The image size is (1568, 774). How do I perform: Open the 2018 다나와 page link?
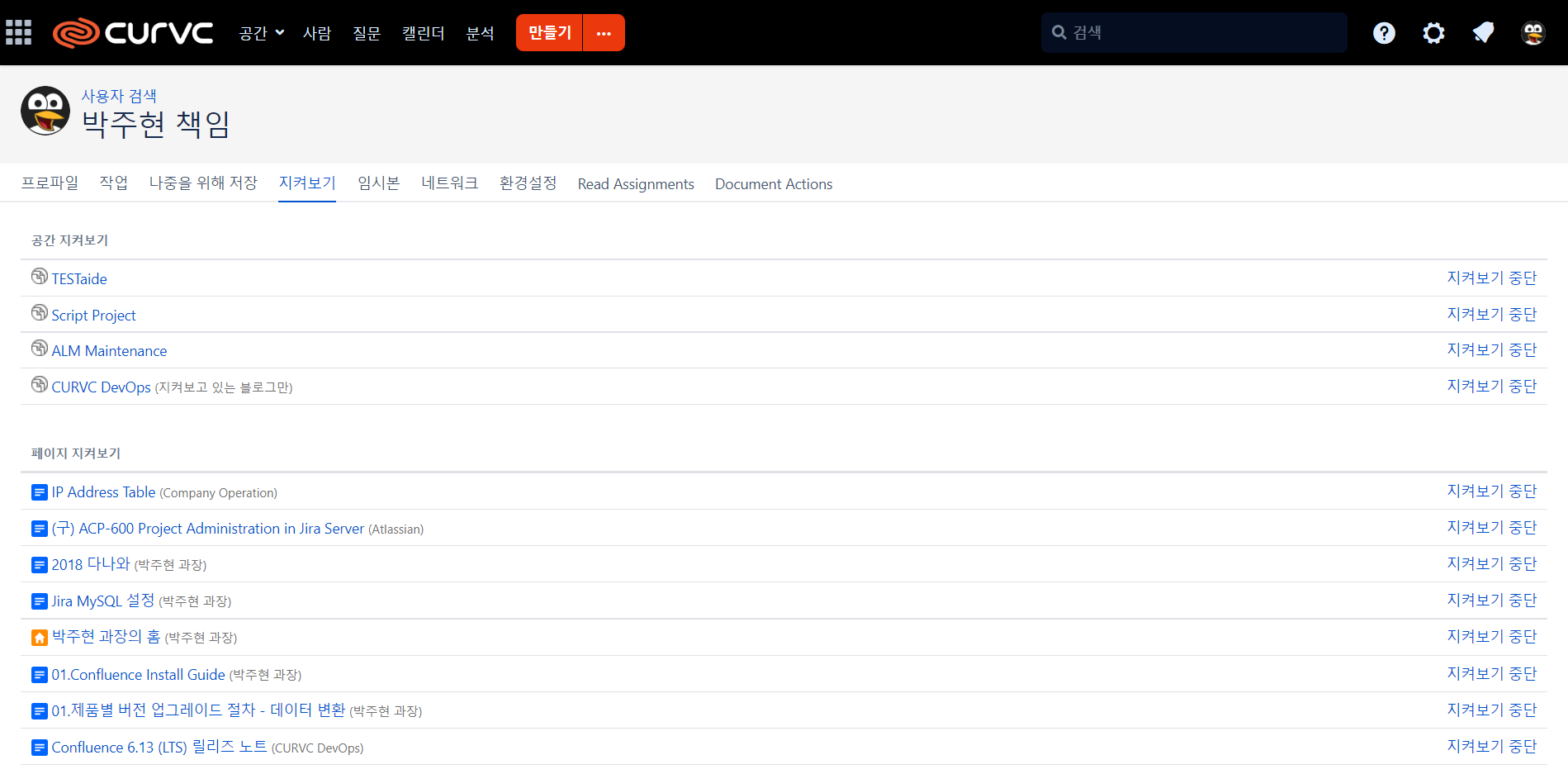[91, 564]
